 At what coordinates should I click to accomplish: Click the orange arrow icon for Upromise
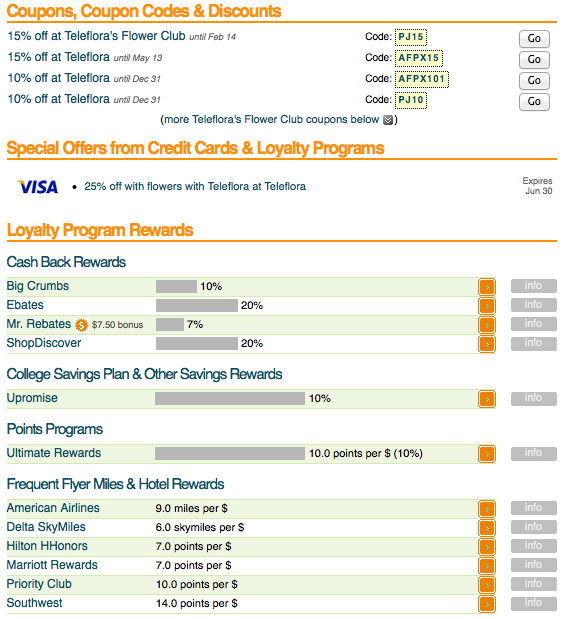click(x=487, y=399)
